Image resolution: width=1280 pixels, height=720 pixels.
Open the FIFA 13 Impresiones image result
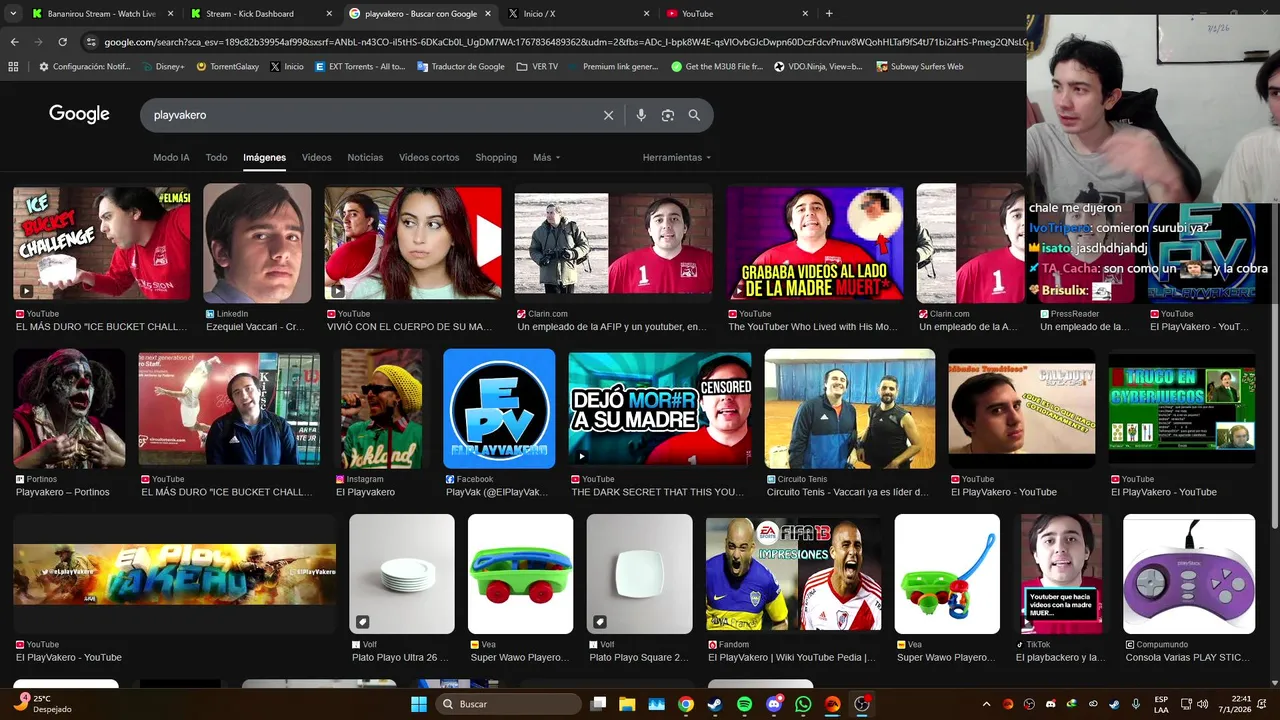point(793,574)
